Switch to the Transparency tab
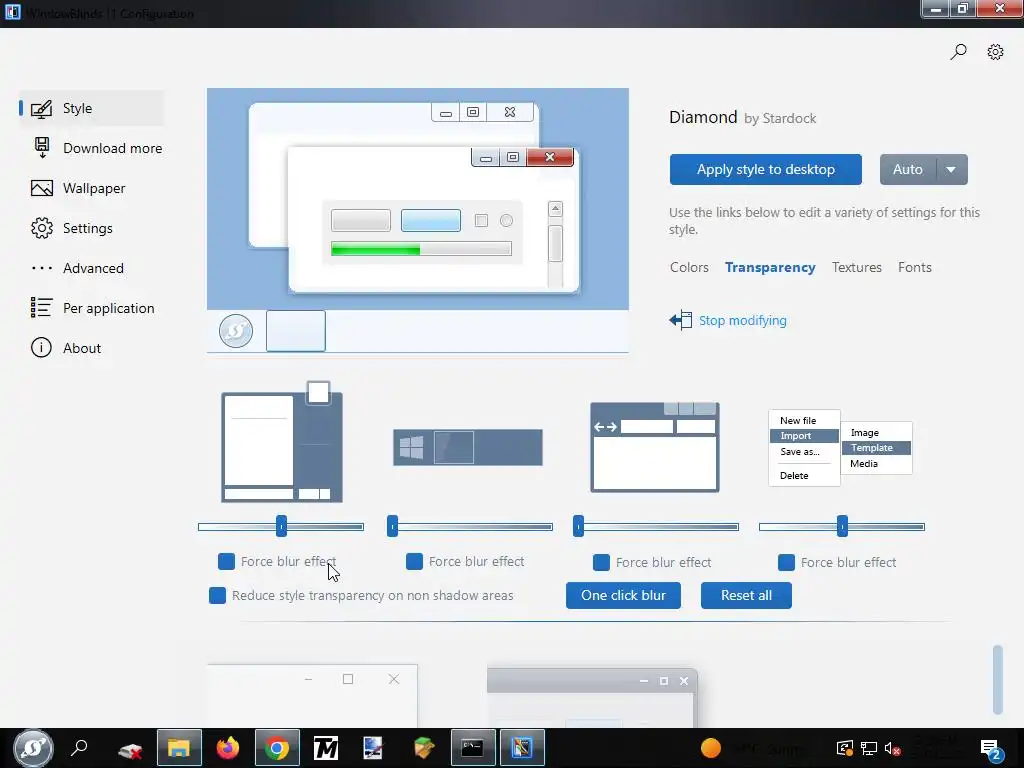 [x=770, y=267]
